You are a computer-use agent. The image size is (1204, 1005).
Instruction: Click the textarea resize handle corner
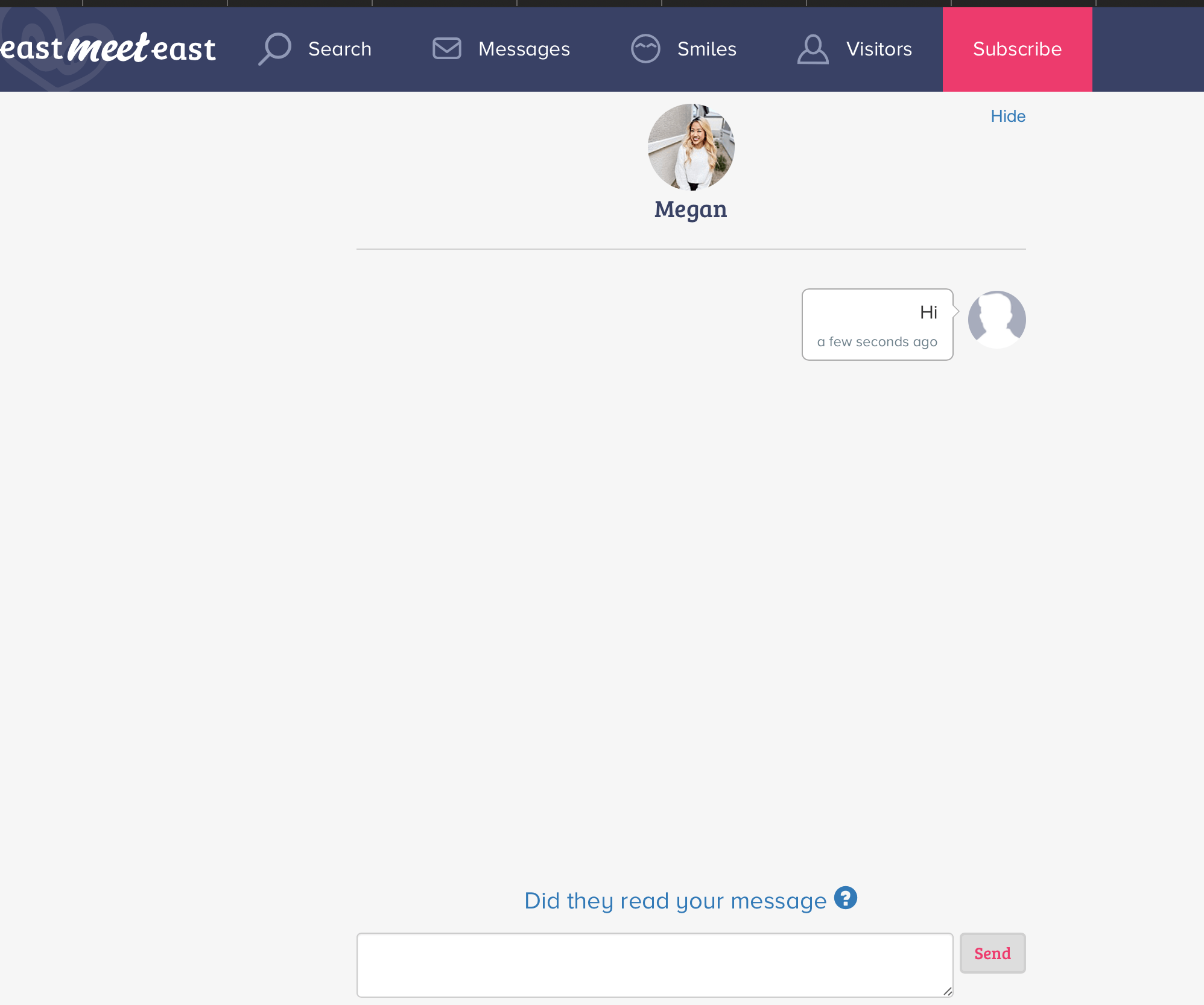click(x=948, y=991)
